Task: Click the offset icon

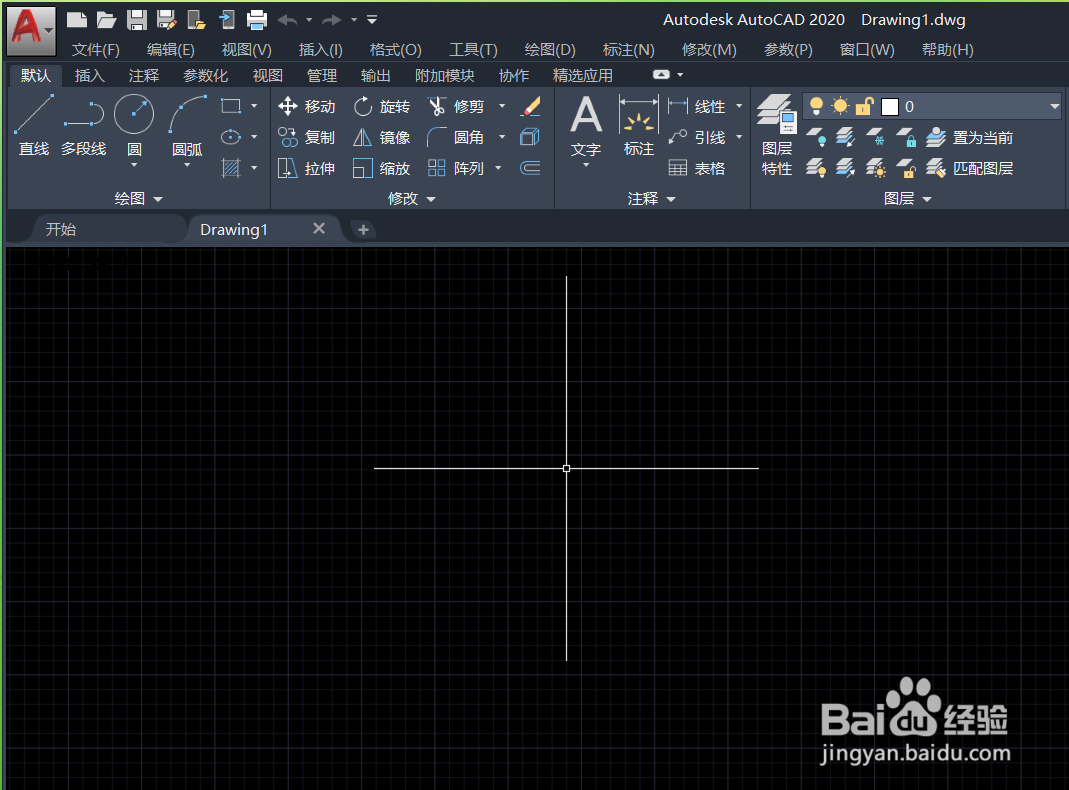Action: [530, 168]
